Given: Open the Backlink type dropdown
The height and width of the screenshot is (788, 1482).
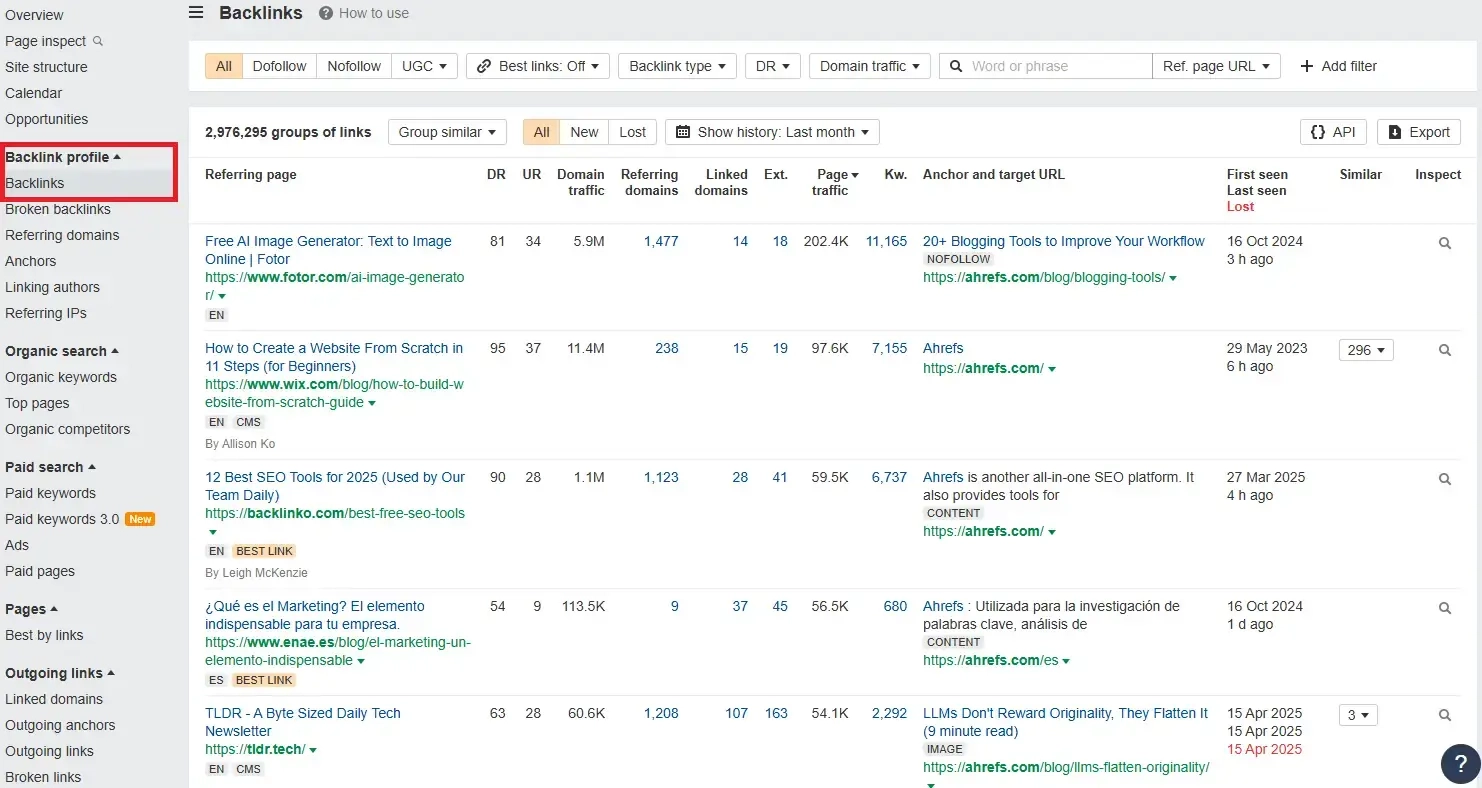Looking at the screenshot, I should [x=677, y=66].
